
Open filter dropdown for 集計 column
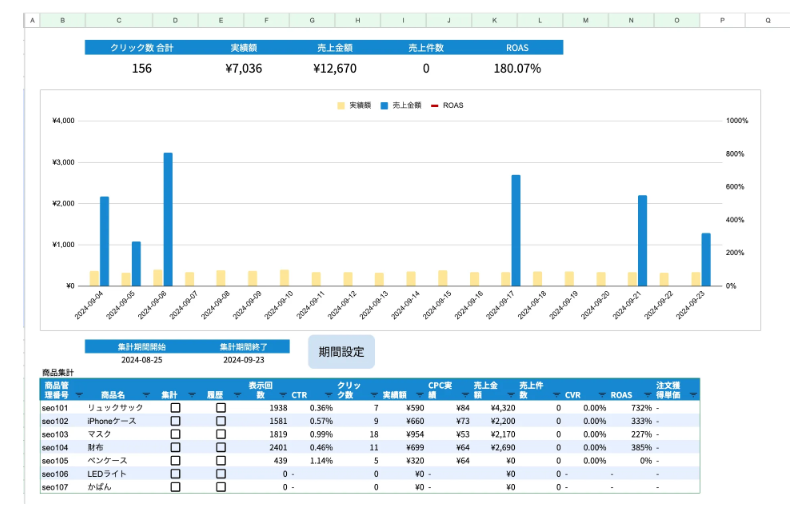(x=192, y=395)
